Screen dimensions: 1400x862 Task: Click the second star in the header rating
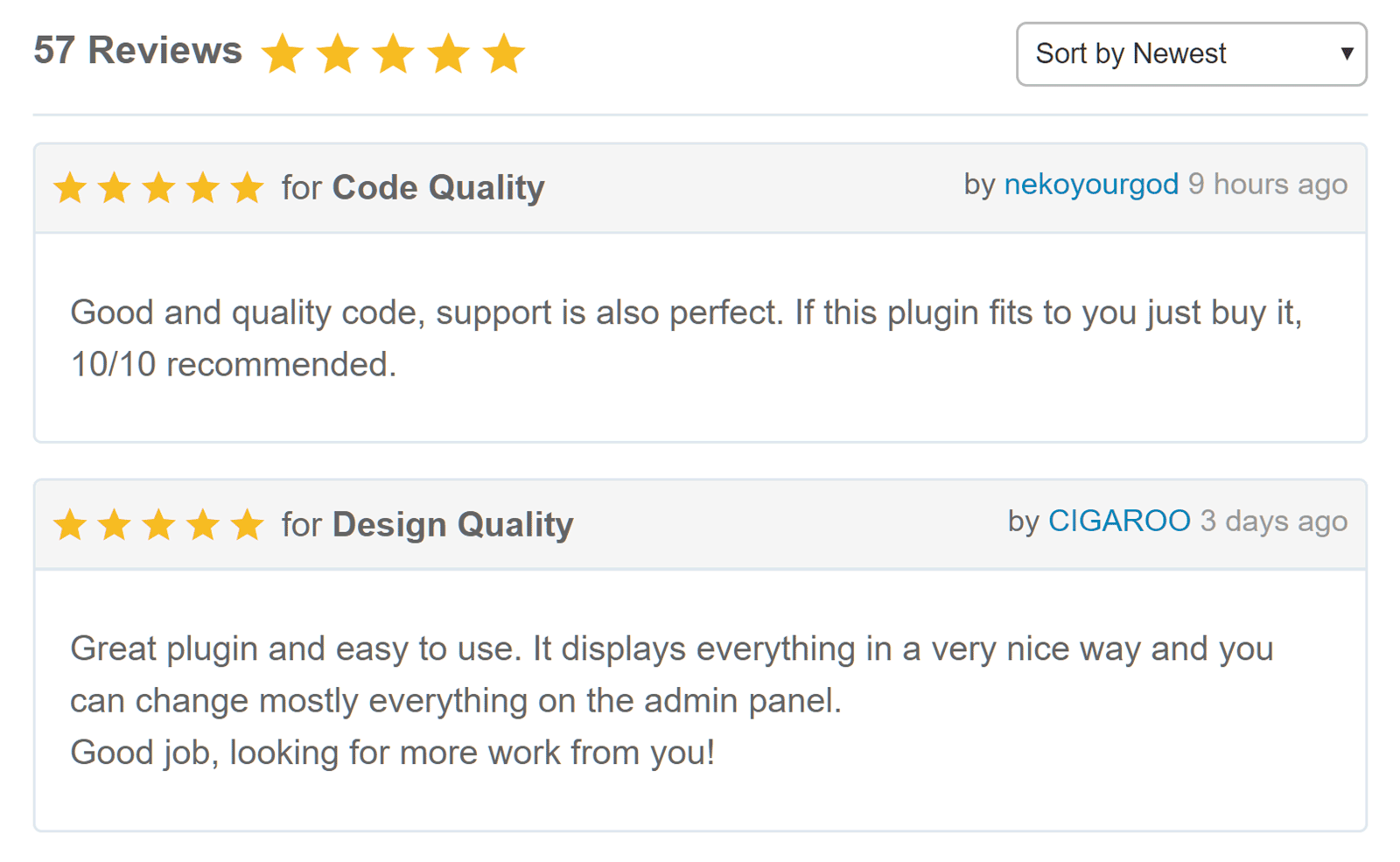click(339, 54)
